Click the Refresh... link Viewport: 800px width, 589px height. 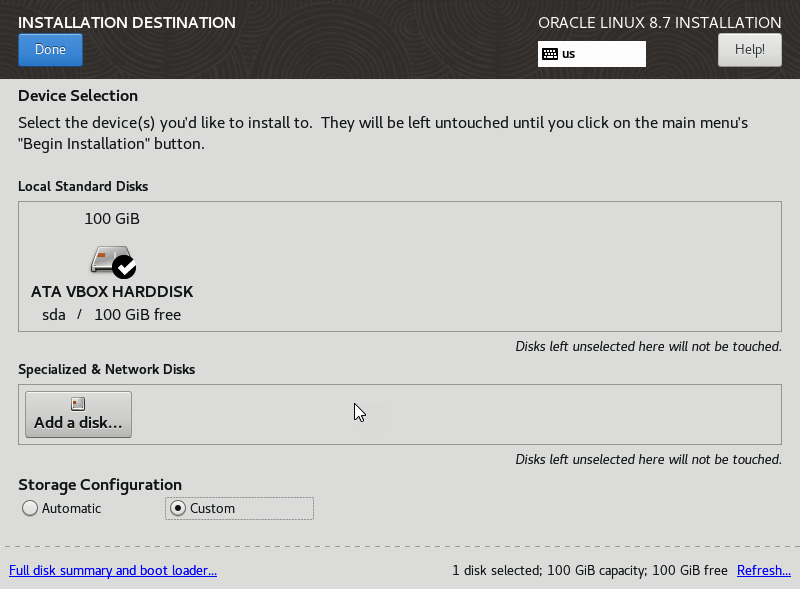(764, 570)
